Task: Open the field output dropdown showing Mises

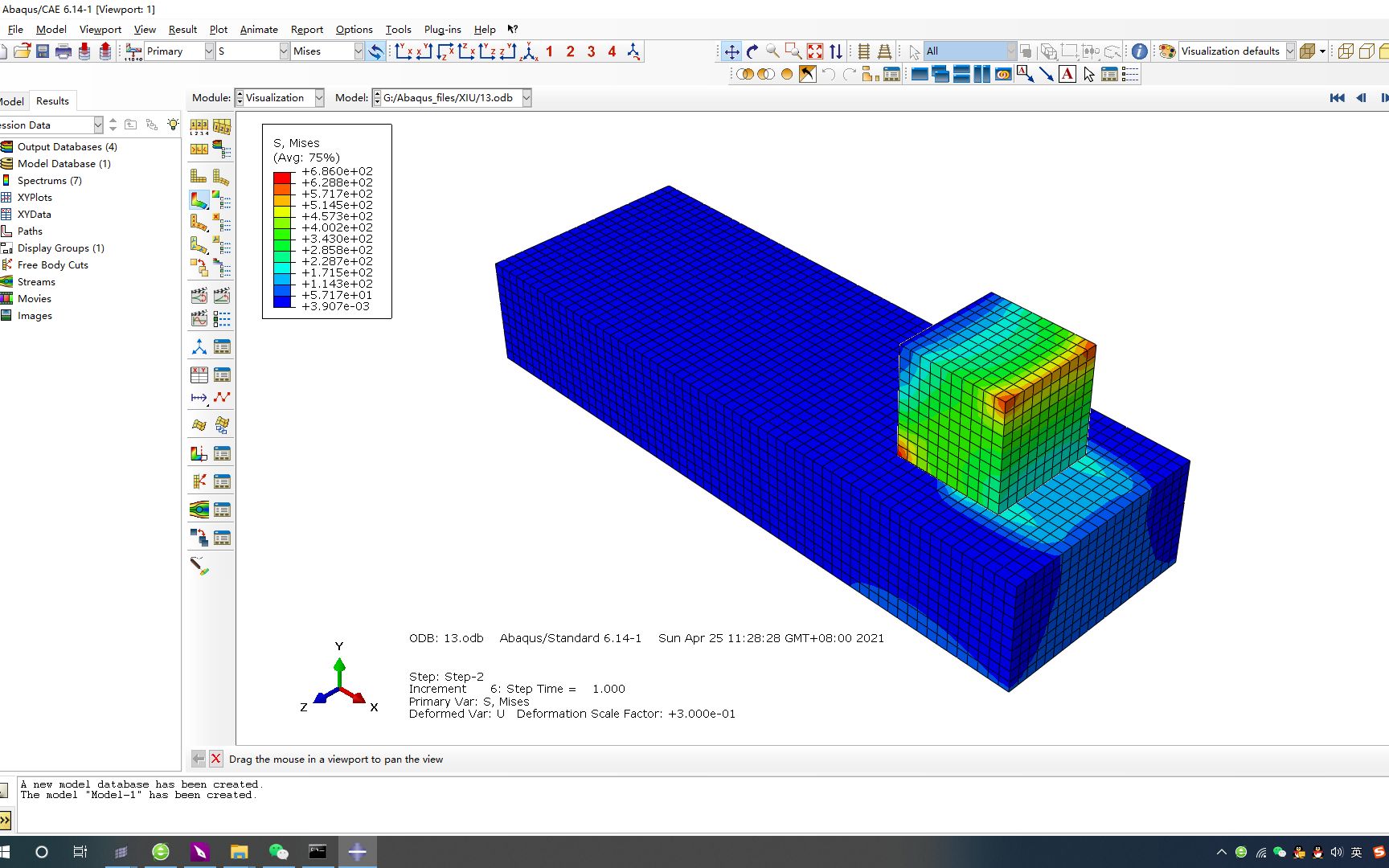Action: (359, 51)
